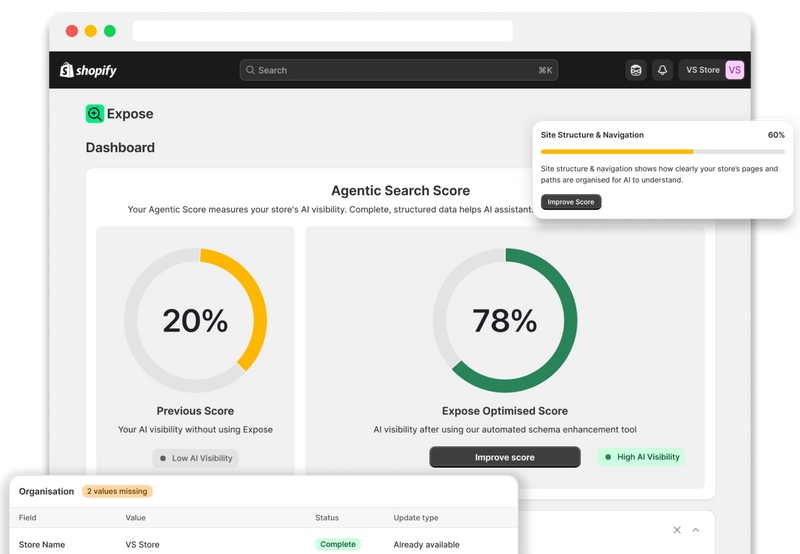Open the VS Store account menu

[712, 70]
